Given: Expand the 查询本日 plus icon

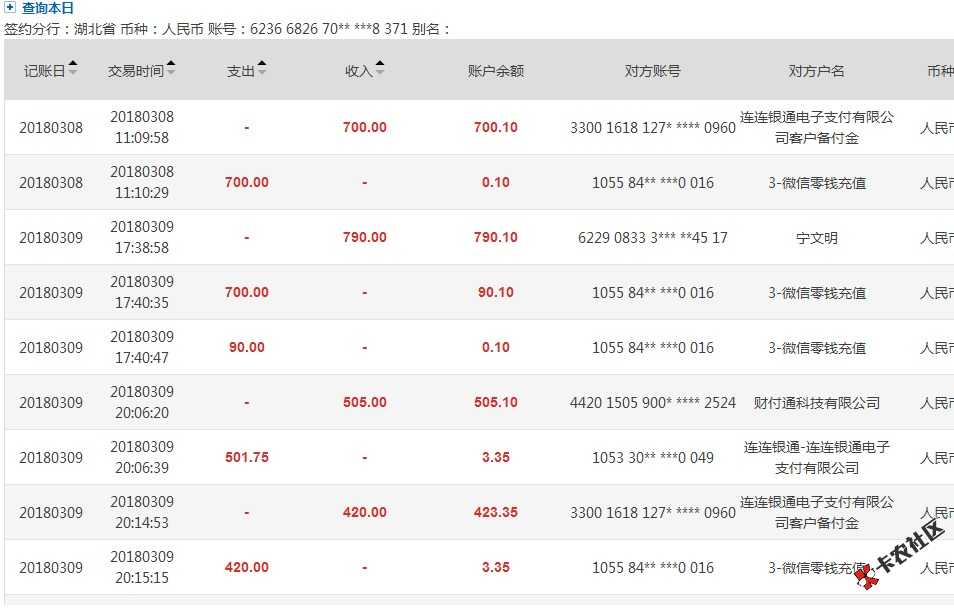Looking at the screenshot, I should coord(10,8).
